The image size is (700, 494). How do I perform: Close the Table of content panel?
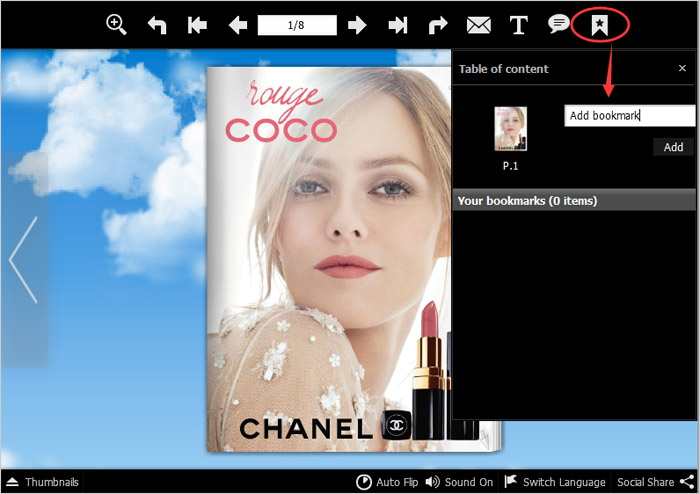click(x=682, y=69)
